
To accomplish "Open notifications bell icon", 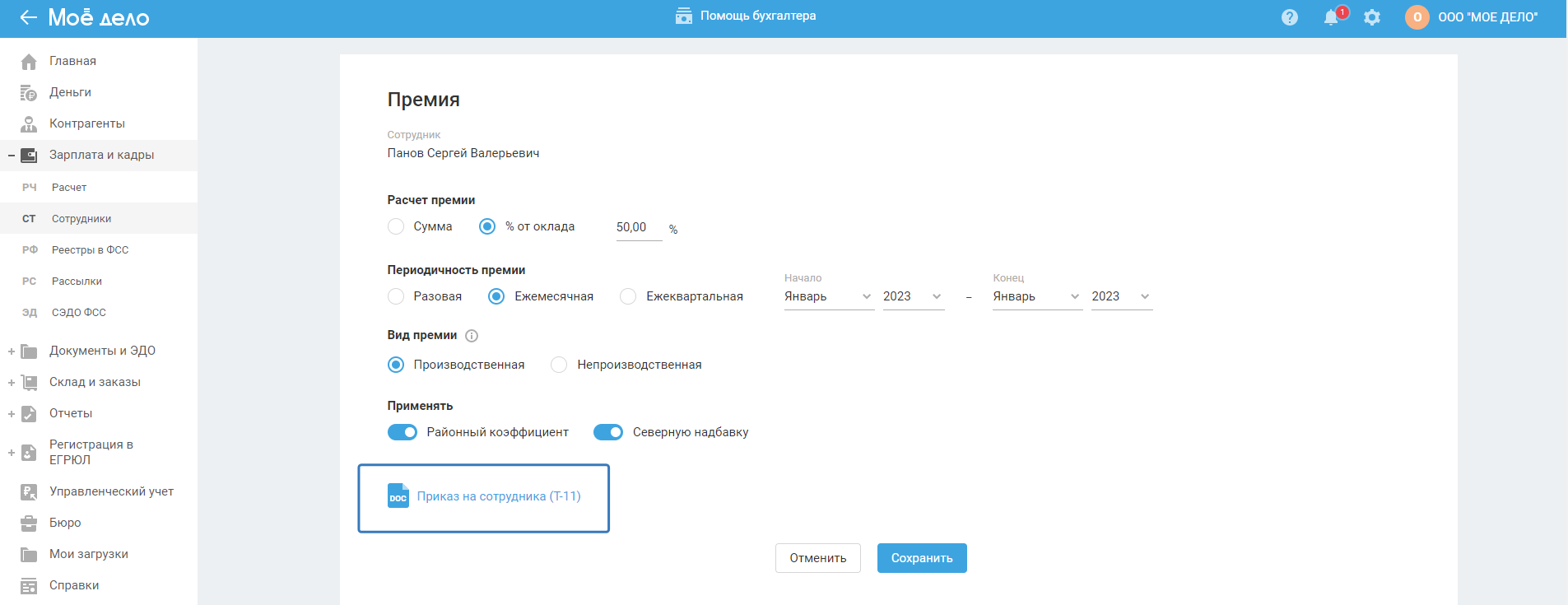I will (1331, 17).
